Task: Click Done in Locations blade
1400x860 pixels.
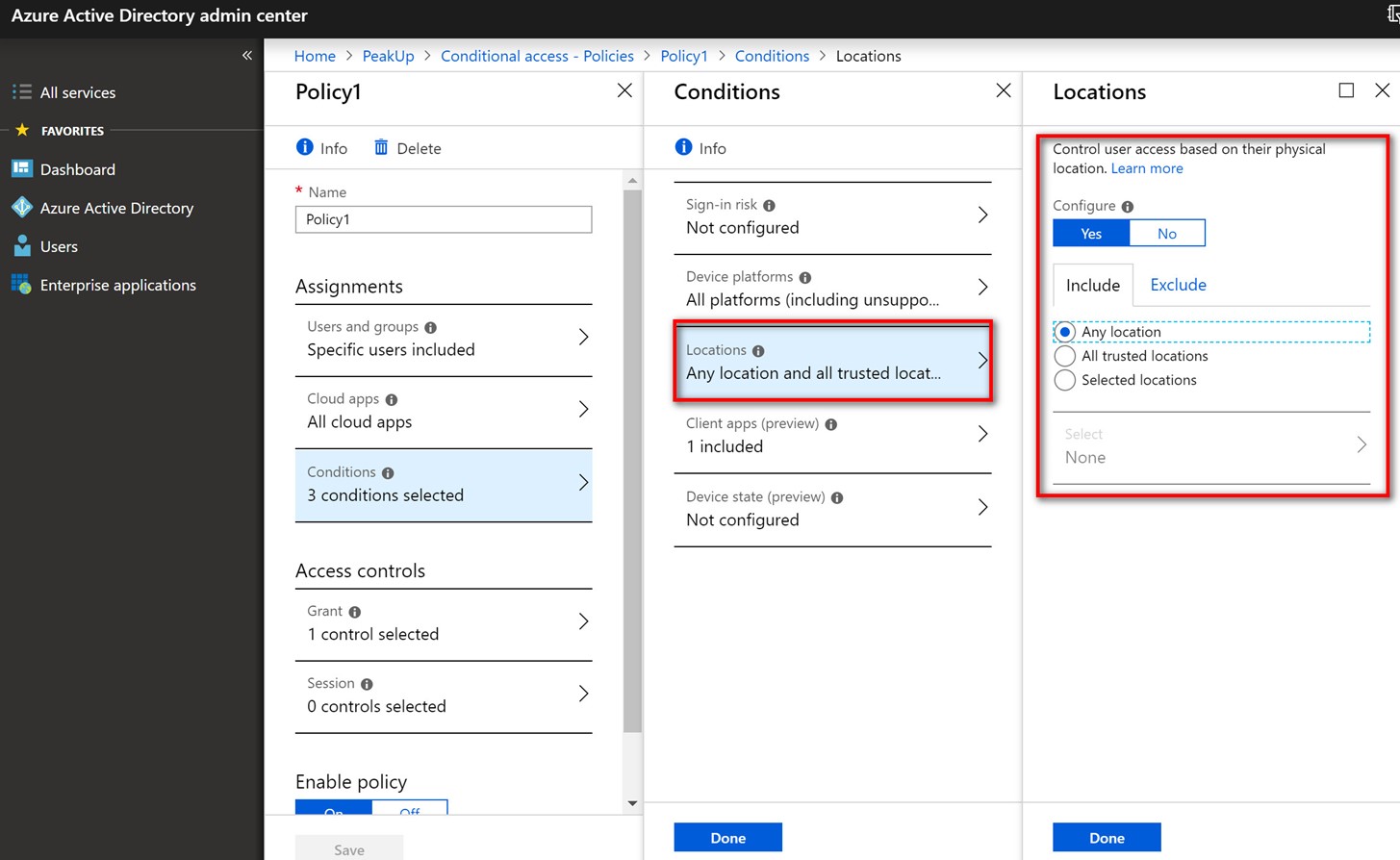Action: (1107, 838)
